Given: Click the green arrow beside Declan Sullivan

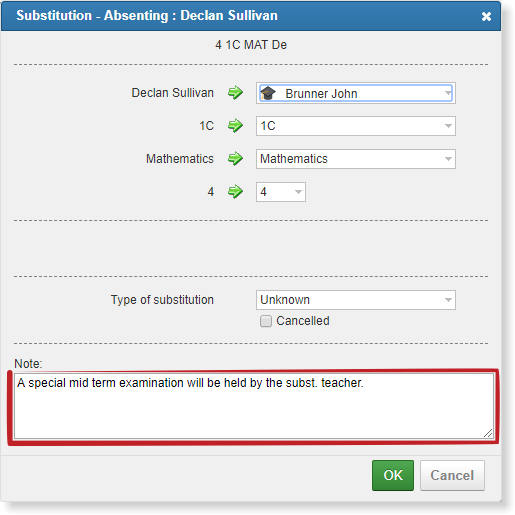Looking at the screenshot, I should [x=235, y=93].
